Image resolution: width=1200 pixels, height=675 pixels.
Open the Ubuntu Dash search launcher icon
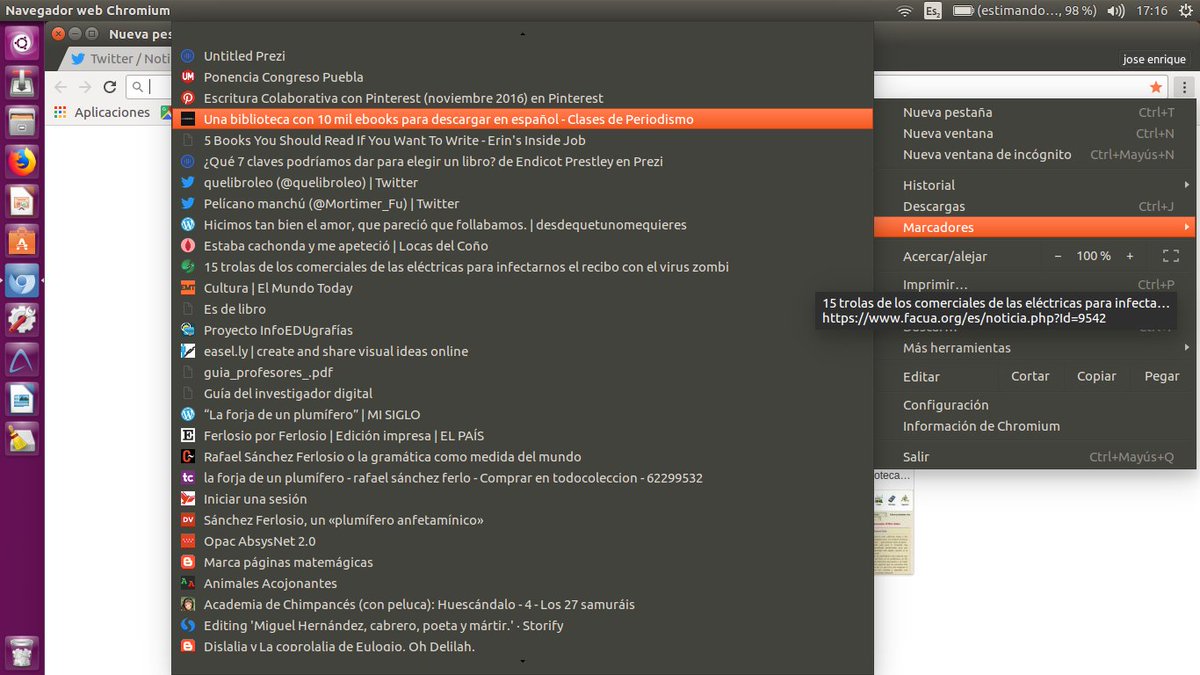click(22, 43)
